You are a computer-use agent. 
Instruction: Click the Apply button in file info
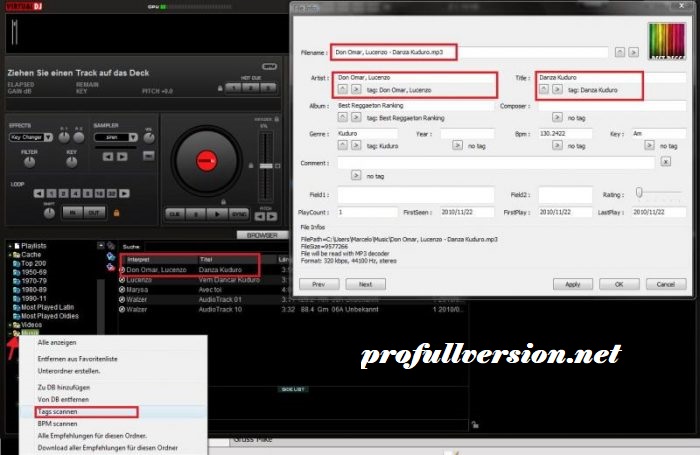pos(573,284)
